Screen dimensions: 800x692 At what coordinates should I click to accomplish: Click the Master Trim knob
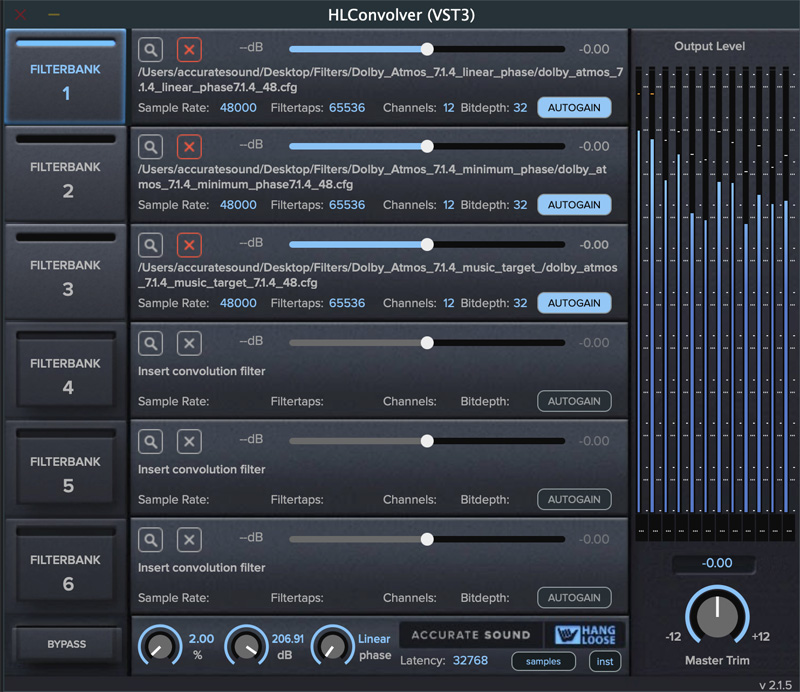coord(716,617)
